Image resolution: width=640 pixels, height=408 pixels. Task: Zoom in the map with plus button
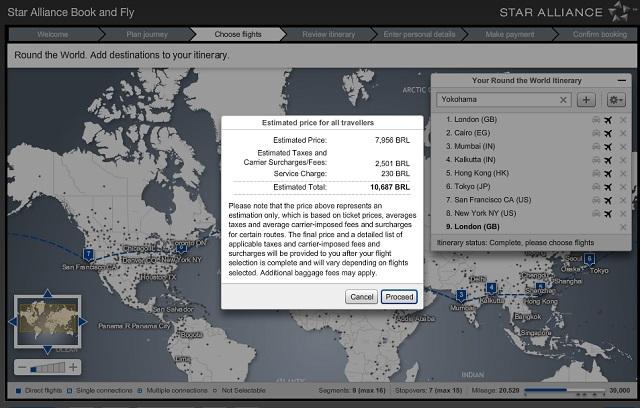[73, 368]
